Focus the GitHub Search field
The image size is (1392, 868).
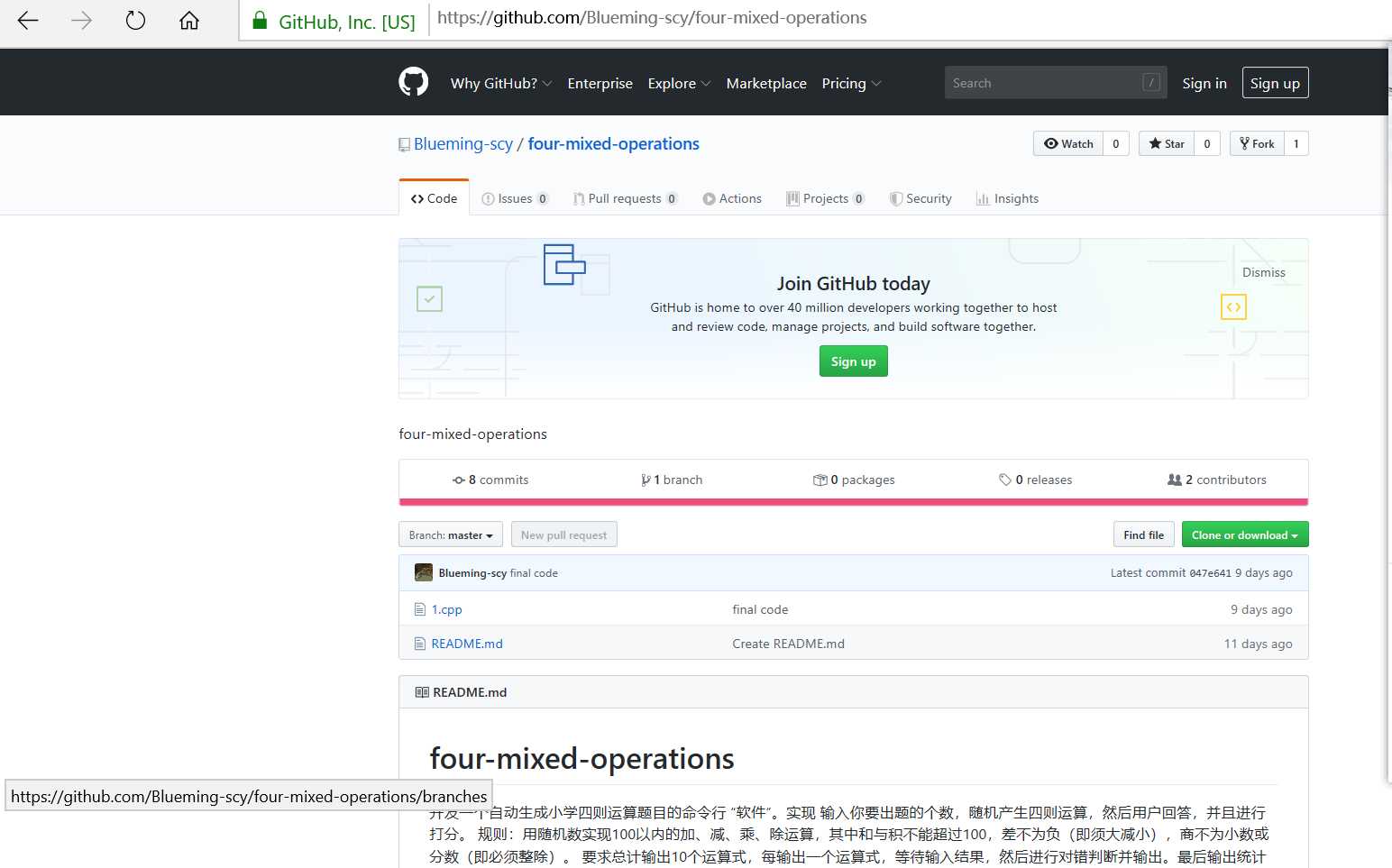click(x=1056, y=82)
